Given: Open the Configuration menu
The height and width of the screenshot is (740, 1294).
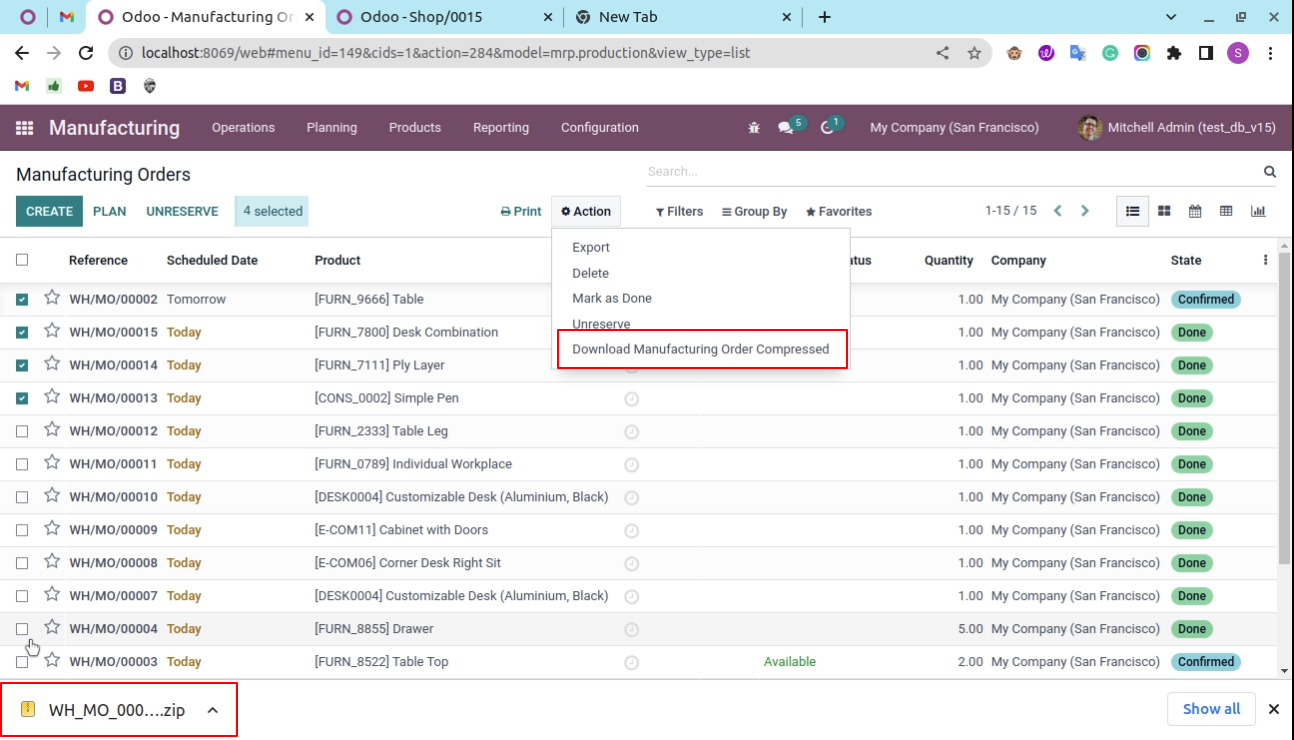Looking at the screenshot, I should [600, 128].
